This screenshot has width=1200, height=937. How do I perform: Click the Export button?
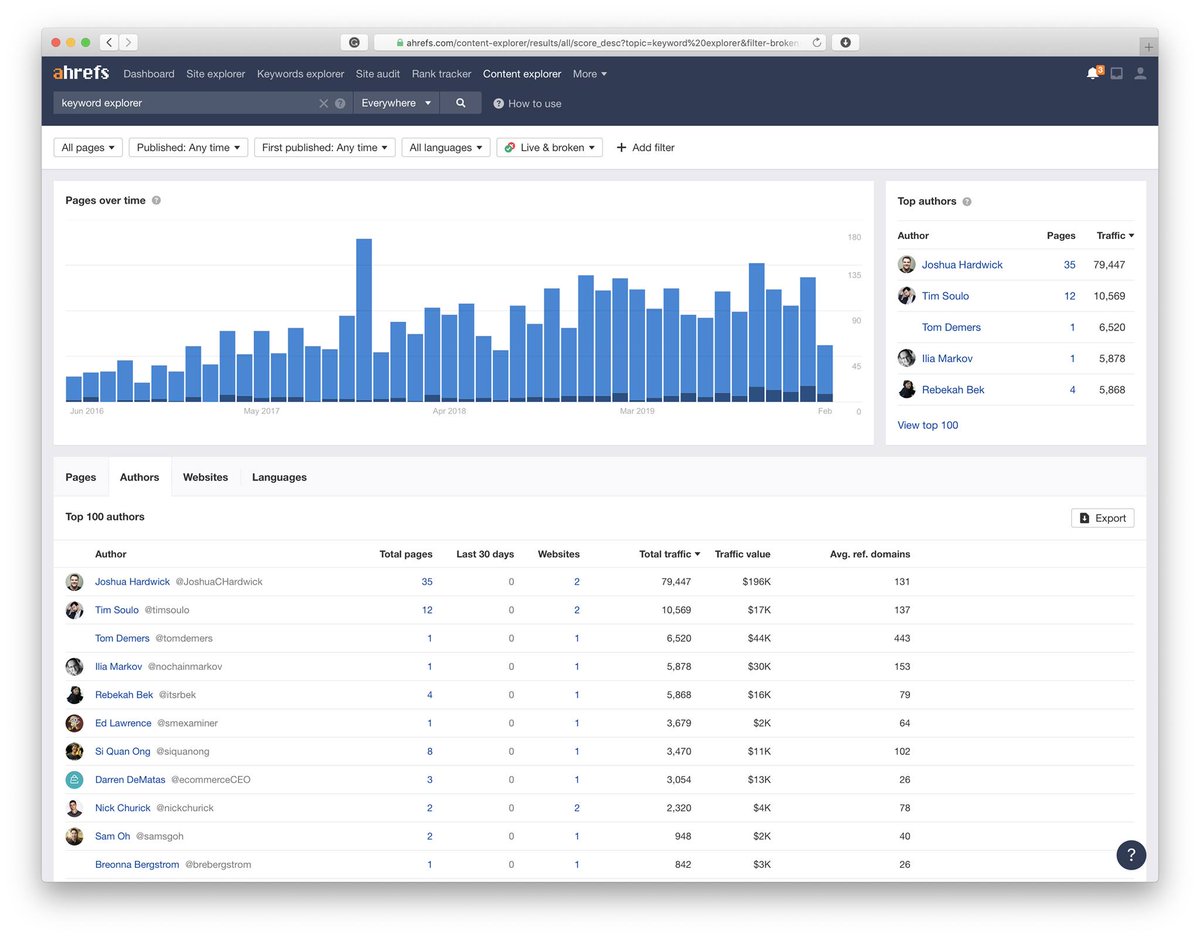pos(1102,518)
